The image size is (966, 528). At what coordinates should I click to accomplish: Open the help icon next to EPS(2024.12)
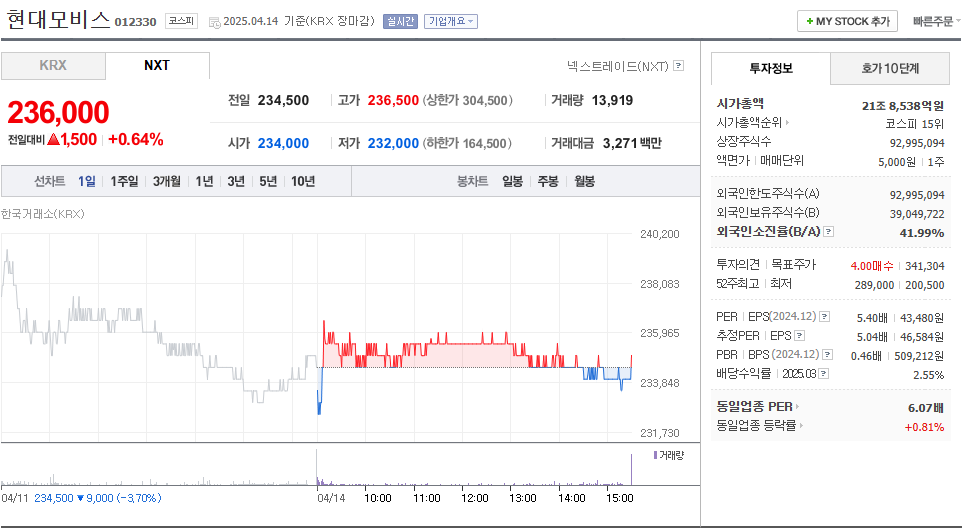point(824,316)
